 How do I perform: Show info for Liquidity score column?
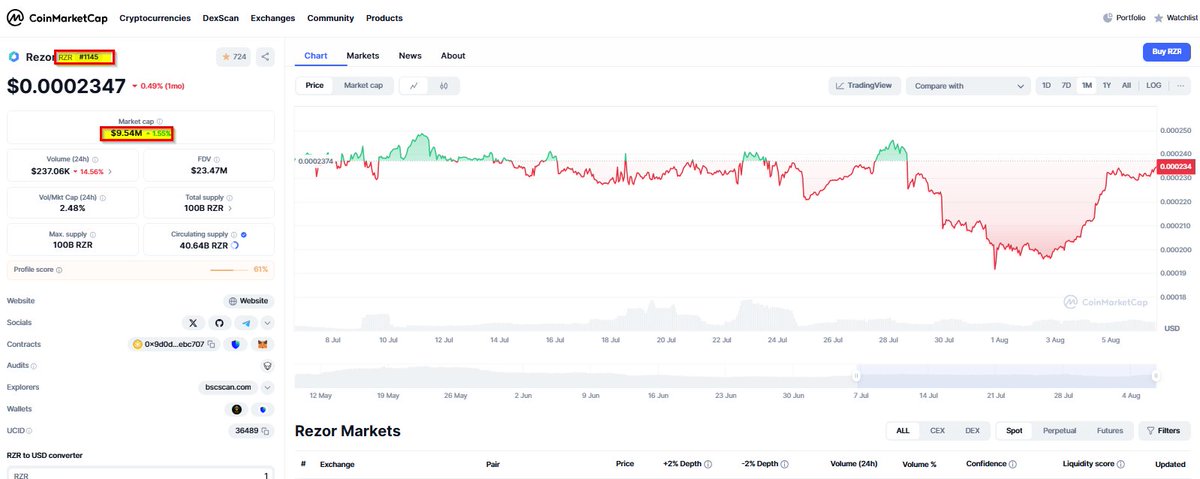tap(1122, 465)
